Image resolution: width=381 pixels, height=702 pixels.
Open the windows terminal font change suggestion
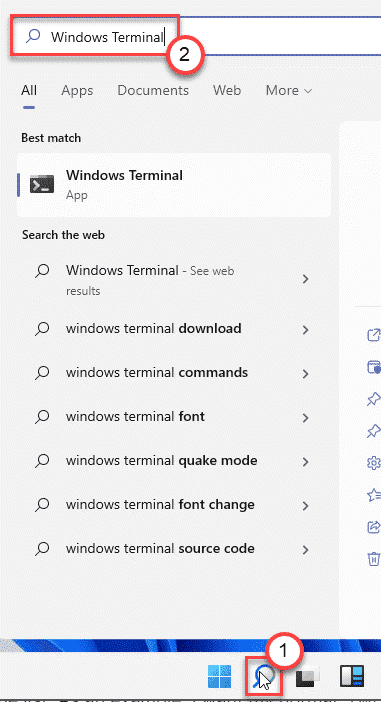174,505
